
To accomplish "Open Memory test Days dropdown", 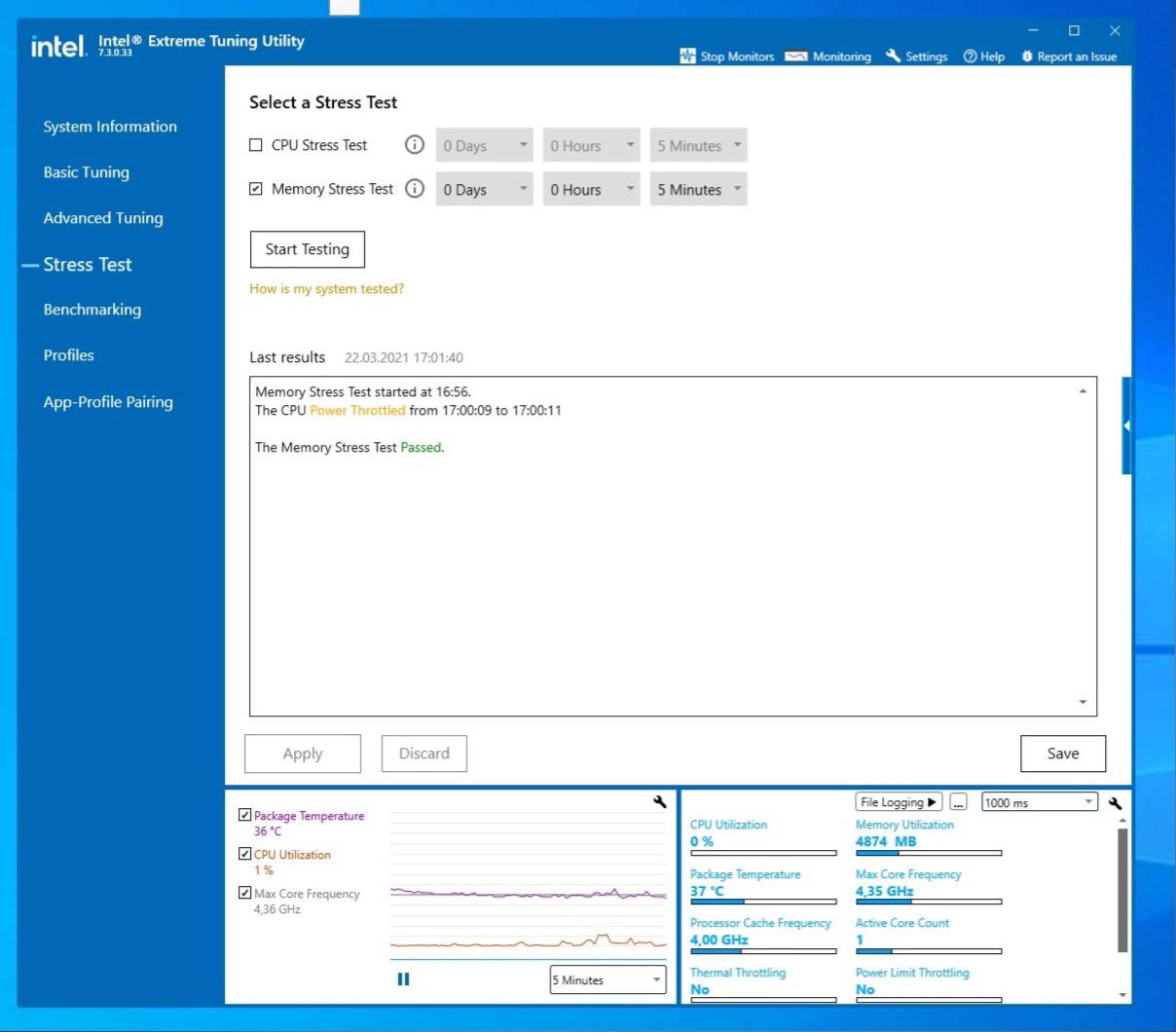I will [484, 190].
